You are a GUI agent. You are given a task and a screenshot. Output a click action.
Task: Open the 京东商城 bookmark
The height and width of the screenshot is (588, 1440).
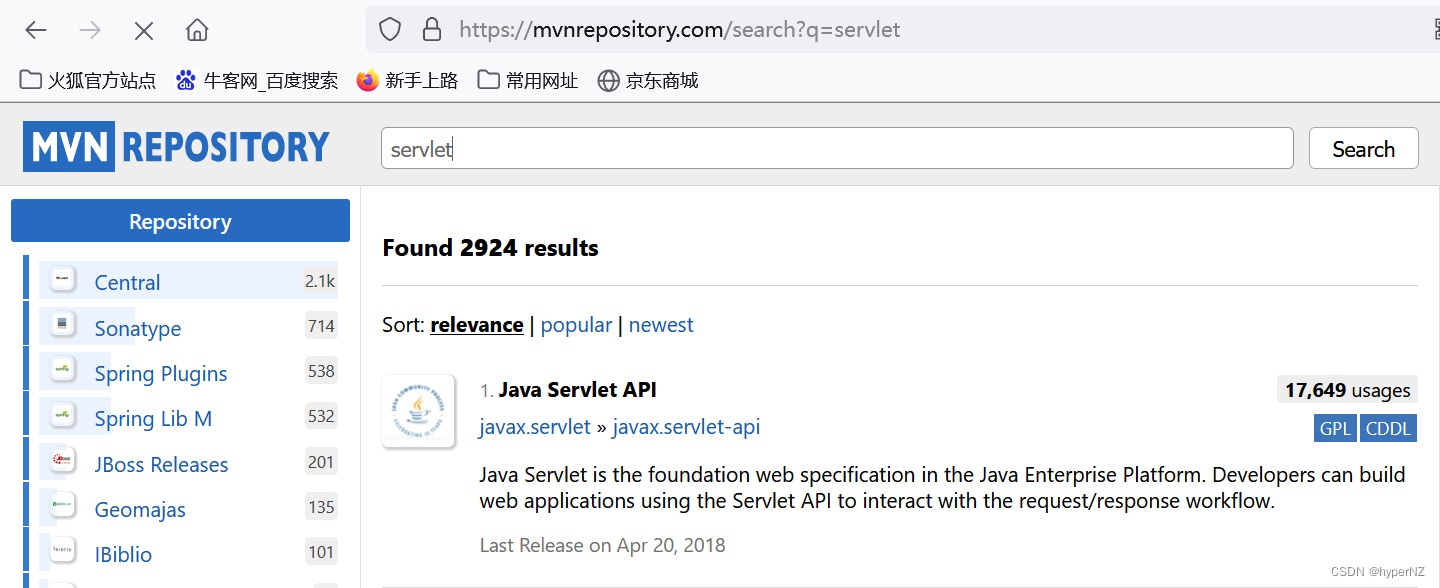click(647, 81)
